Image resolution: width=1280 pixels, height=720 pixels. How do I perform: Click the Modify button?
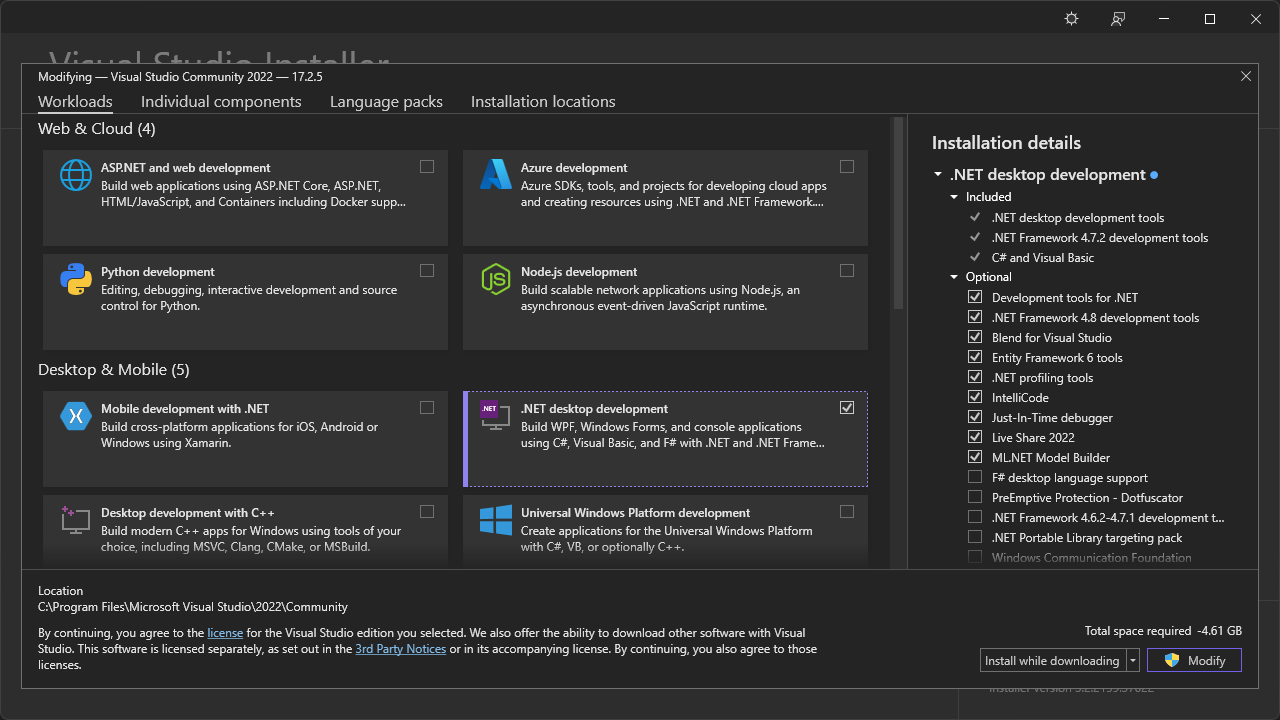click(1194, 661)
